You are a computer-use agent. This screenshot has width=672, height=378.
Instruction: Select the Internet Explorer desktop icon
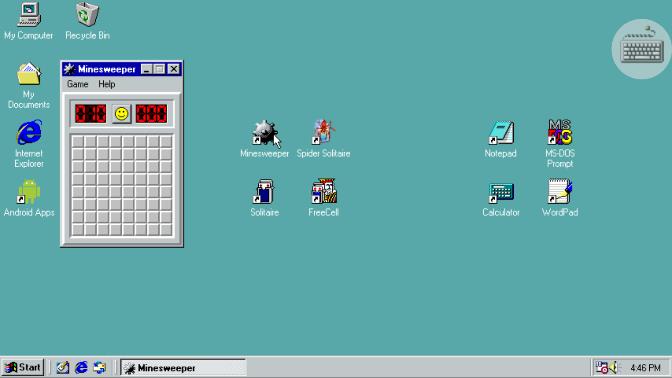[29, 132]
